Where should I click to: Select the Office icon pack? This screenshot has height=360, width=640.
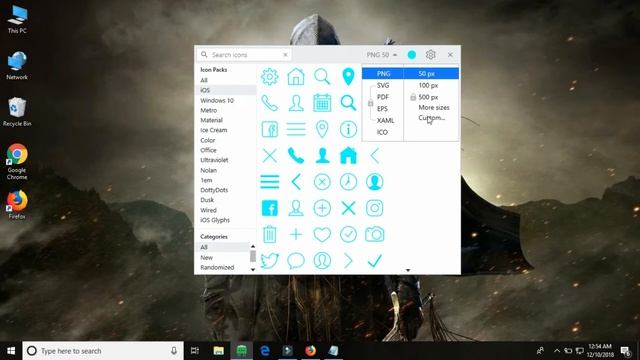(x=208, y=150)
